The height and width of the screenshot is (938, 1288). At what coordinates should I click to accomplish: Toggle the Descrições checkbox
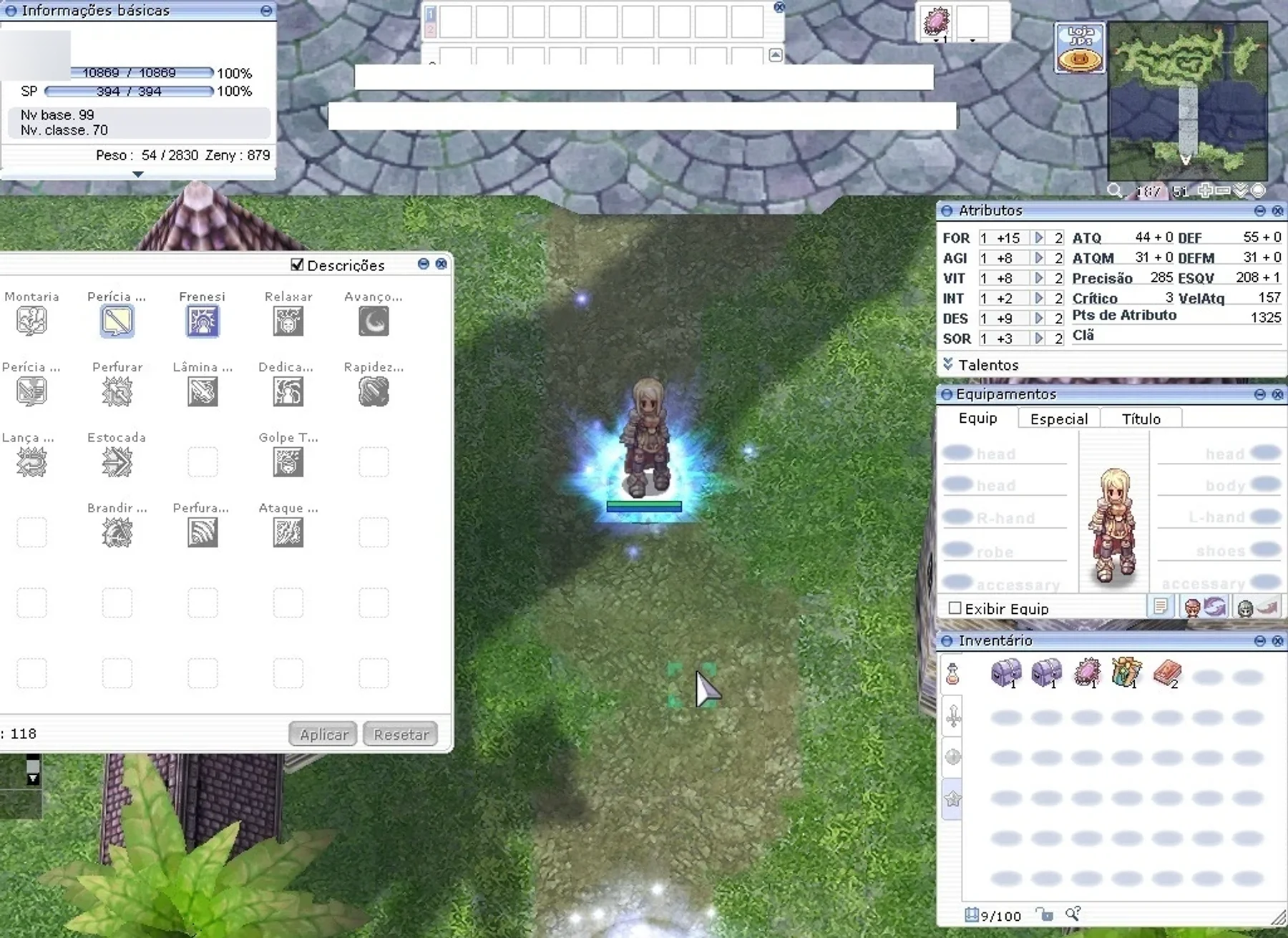(298, 265)
